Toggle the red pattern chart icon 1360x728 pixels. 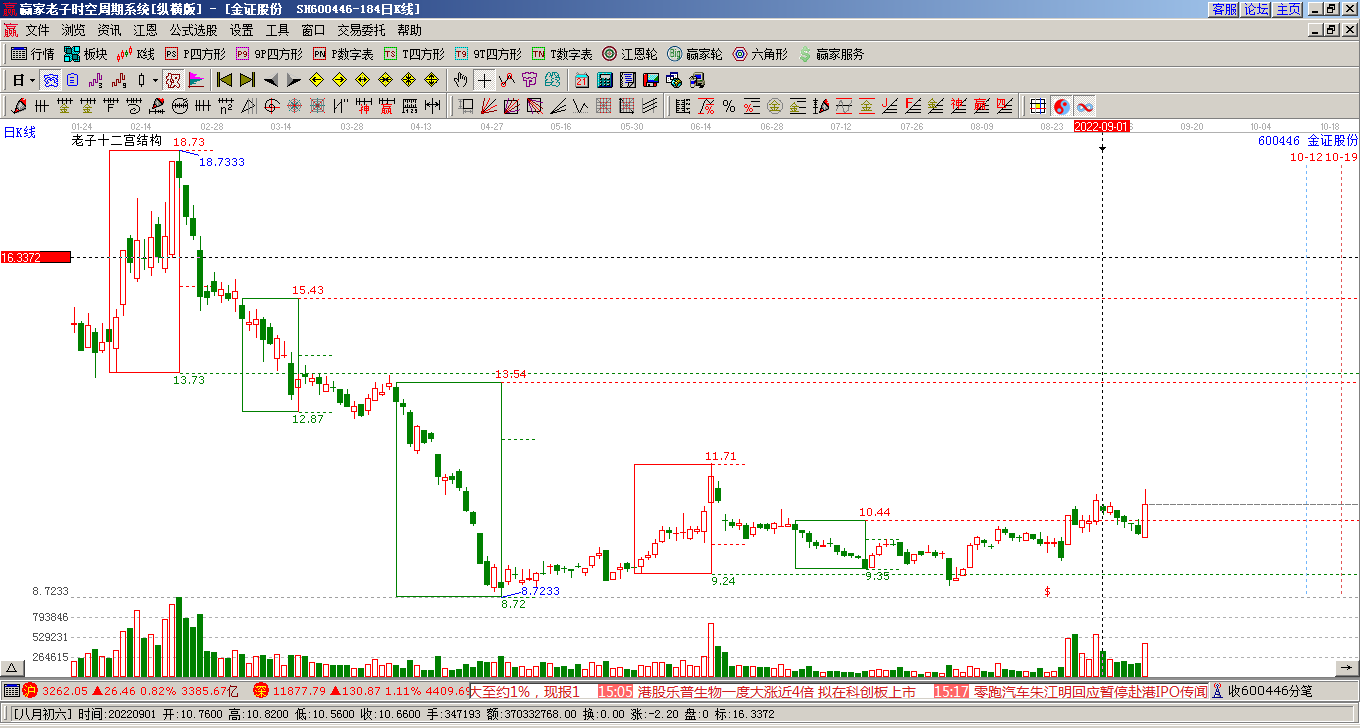(x=172, y=80)
